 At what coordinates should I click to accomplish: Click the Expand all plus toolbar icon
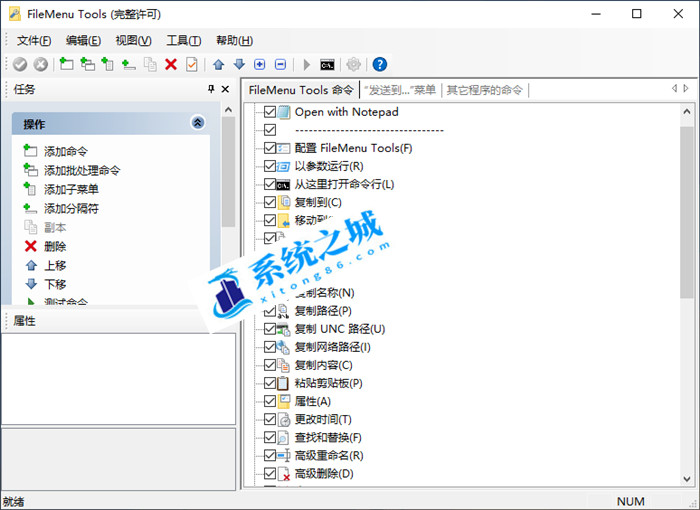click(x=259, y=64)
